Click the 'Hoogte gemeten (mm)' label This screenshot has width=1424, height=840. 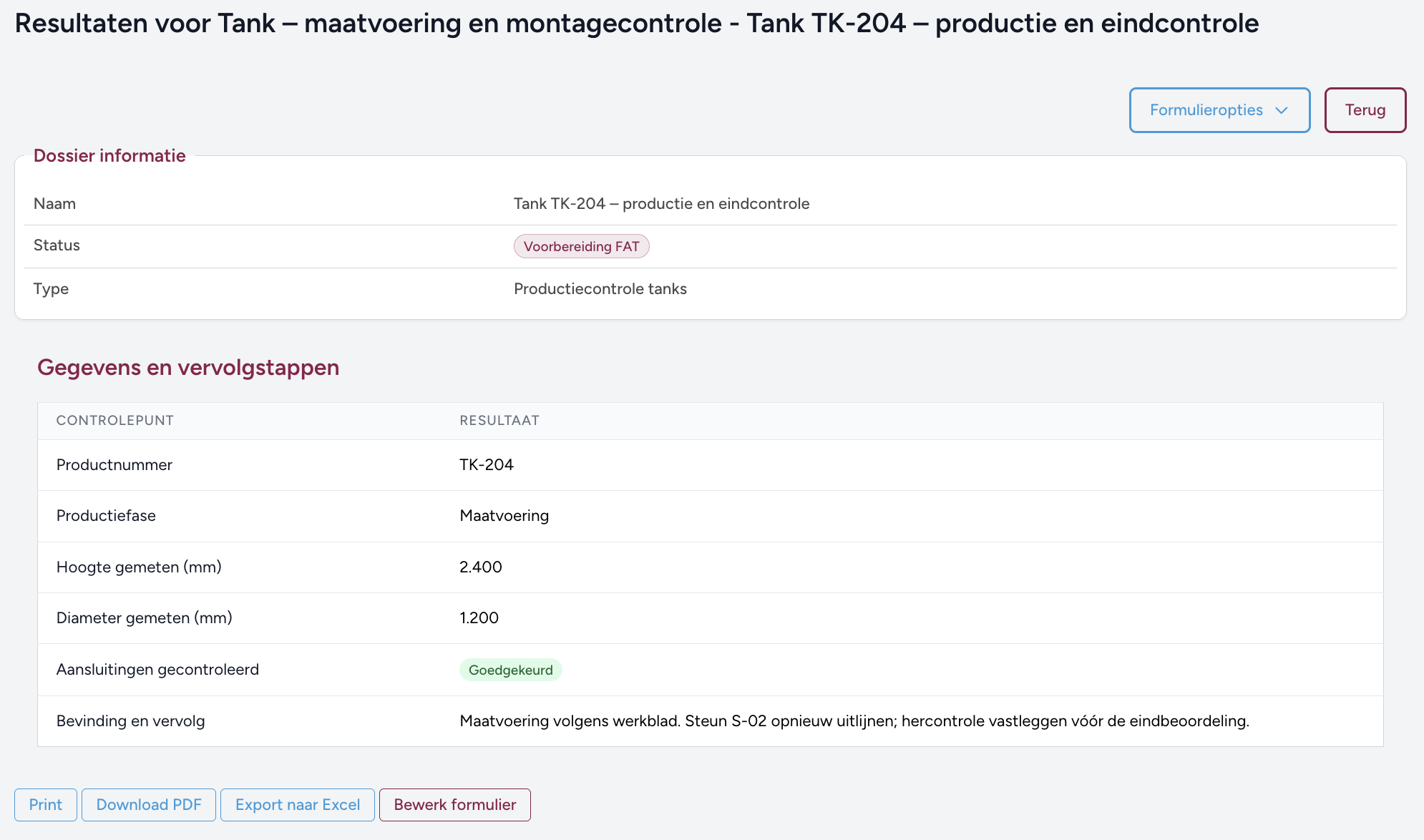pos(139,567)
